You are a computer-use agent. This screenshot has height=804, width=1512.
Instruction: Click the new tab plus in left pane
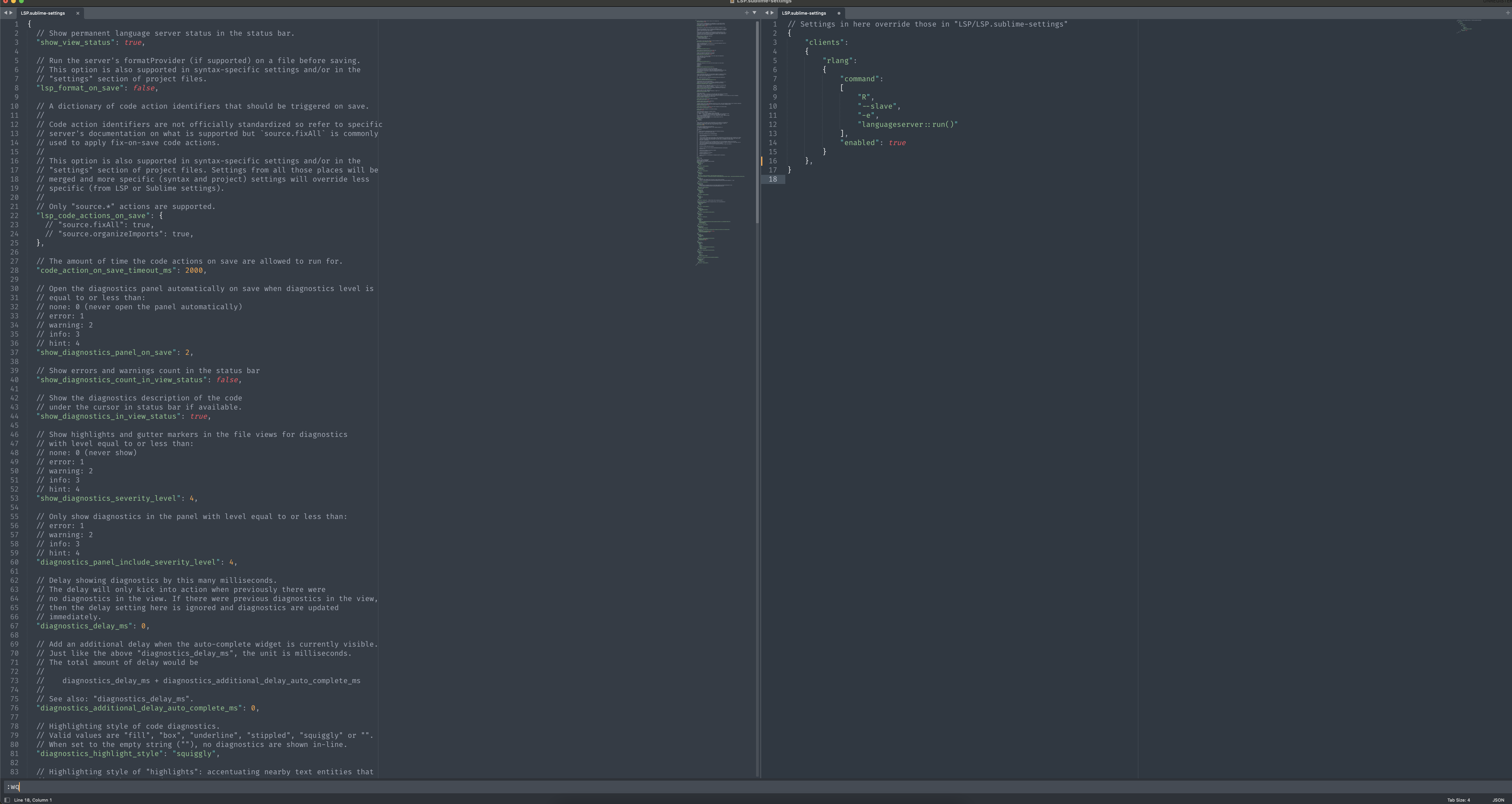[x=746, y=13]
